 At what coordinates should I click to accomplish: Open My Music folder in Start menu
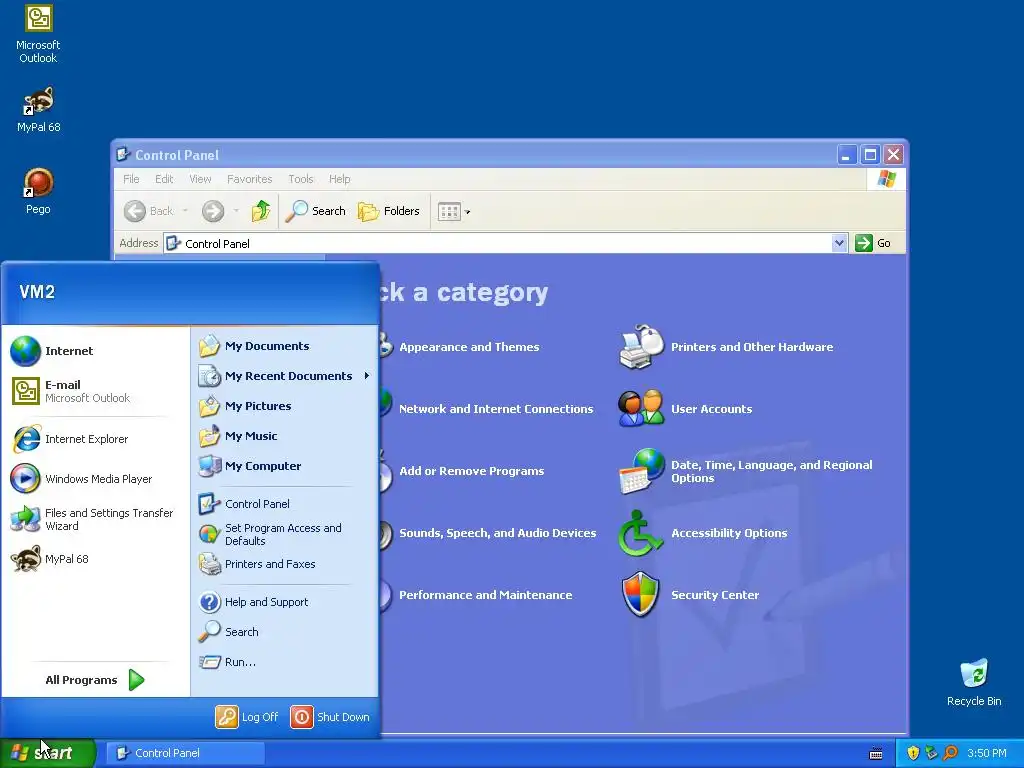238,436
